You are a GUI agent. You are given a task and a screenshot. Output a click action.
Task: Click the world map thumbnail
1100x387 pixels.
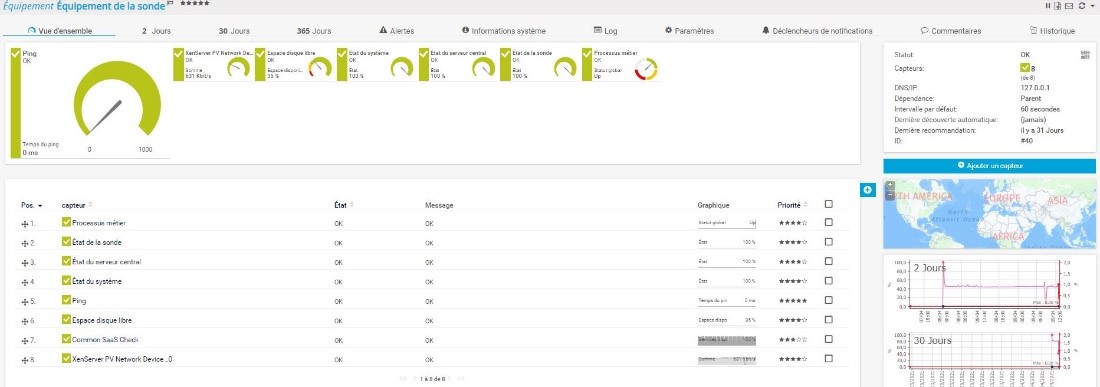click(989, 215)
